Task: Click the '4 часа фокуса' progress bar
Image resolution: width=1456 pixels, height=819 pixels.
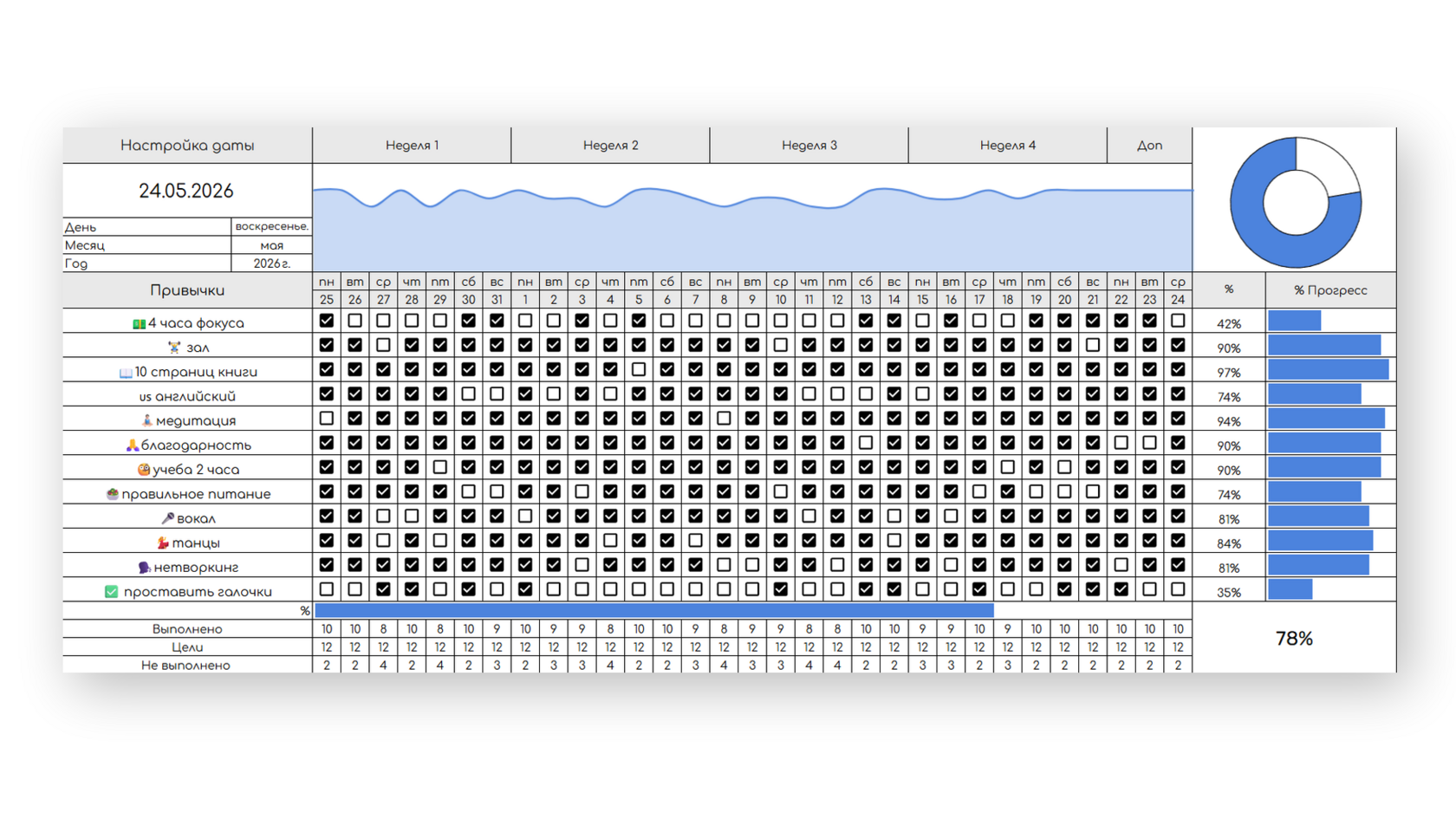Action: pos(1295,322)
